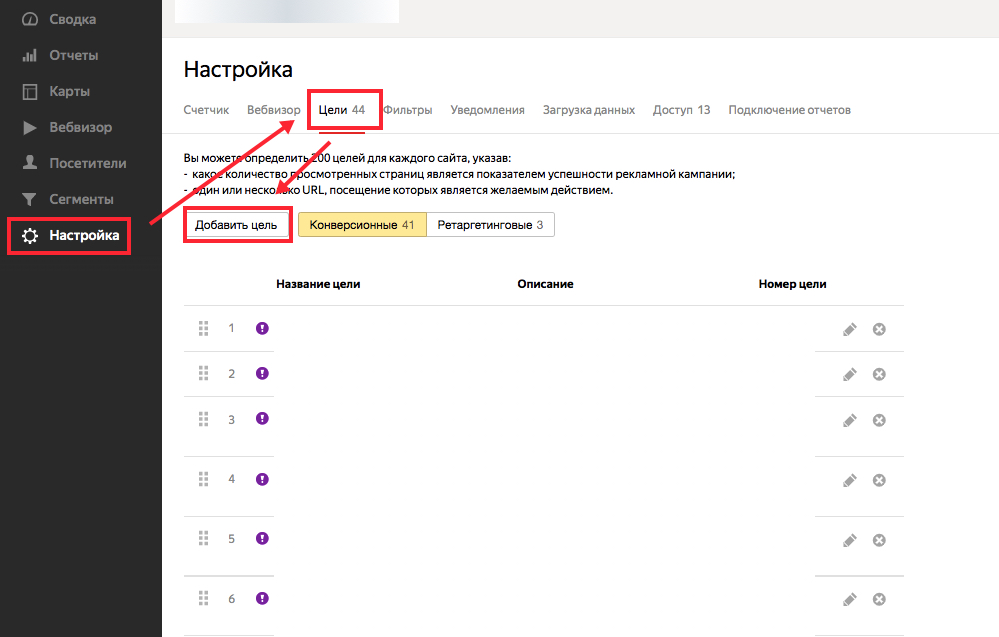Click the drag handle beside goal 3
The width and height of the screenshot is (999, 637).
pos(203,418)
